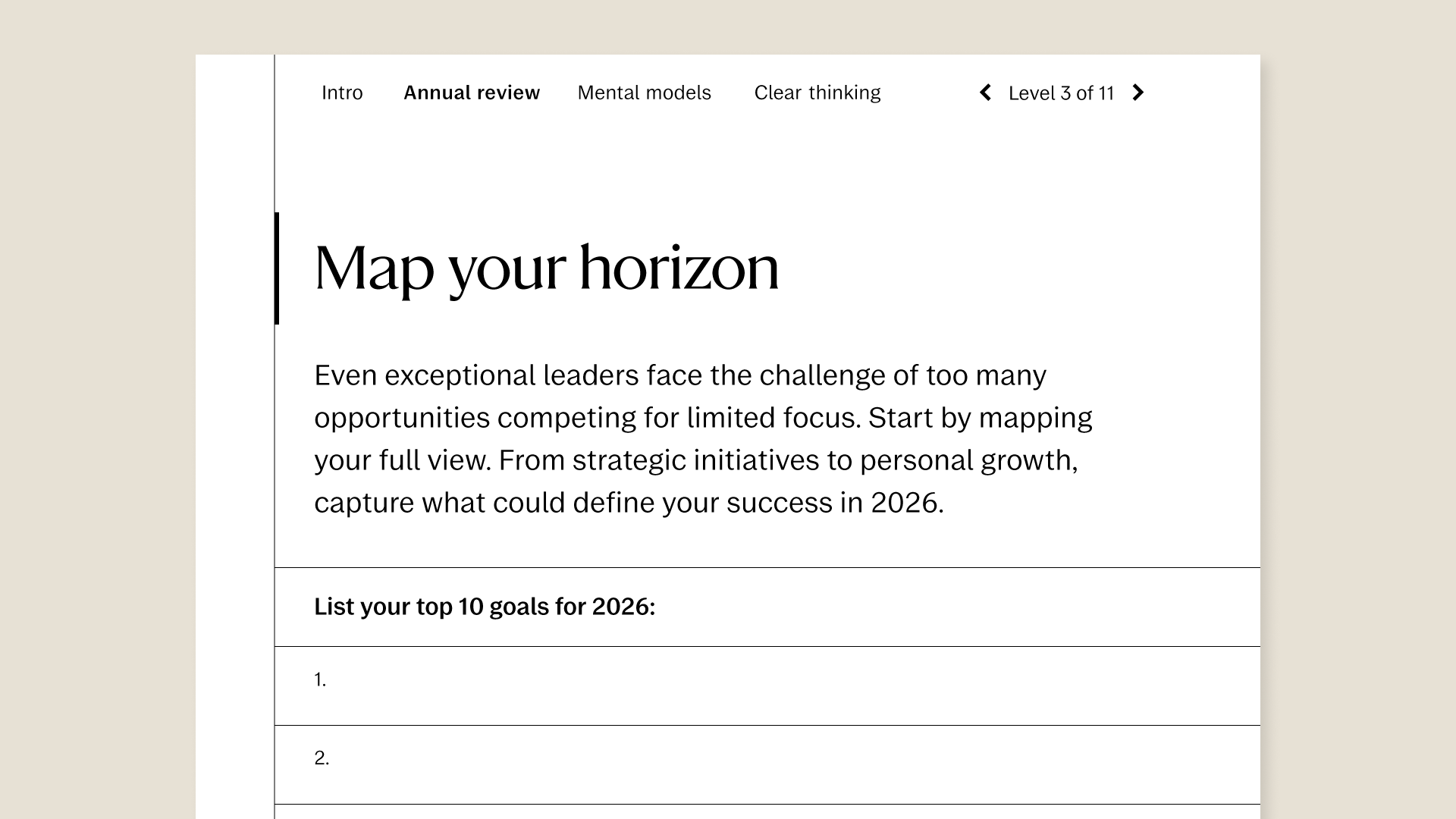
Task: Select the partially visible third goal row
Action: (x=682, y=811)
